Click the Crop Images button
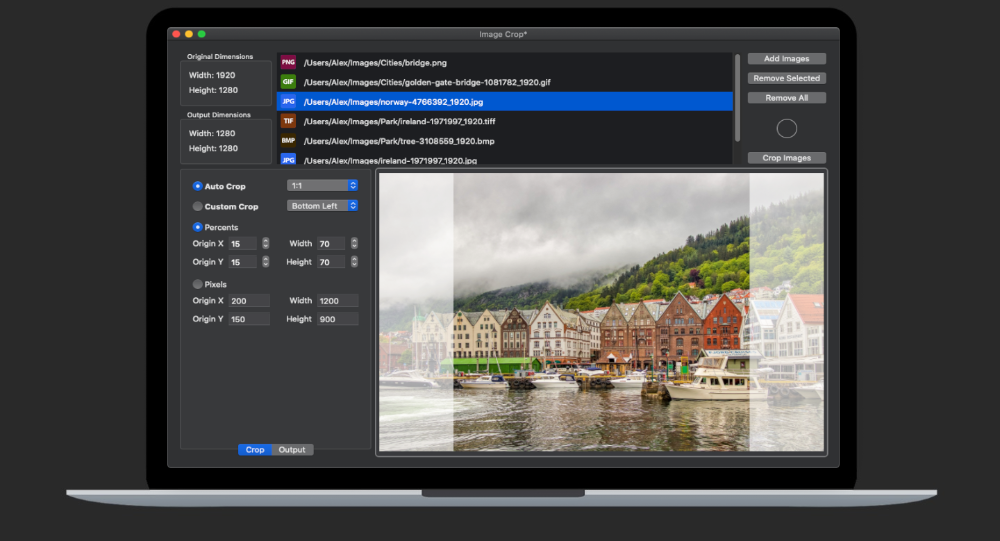1000x541 pixels. [x=786, y=158]
